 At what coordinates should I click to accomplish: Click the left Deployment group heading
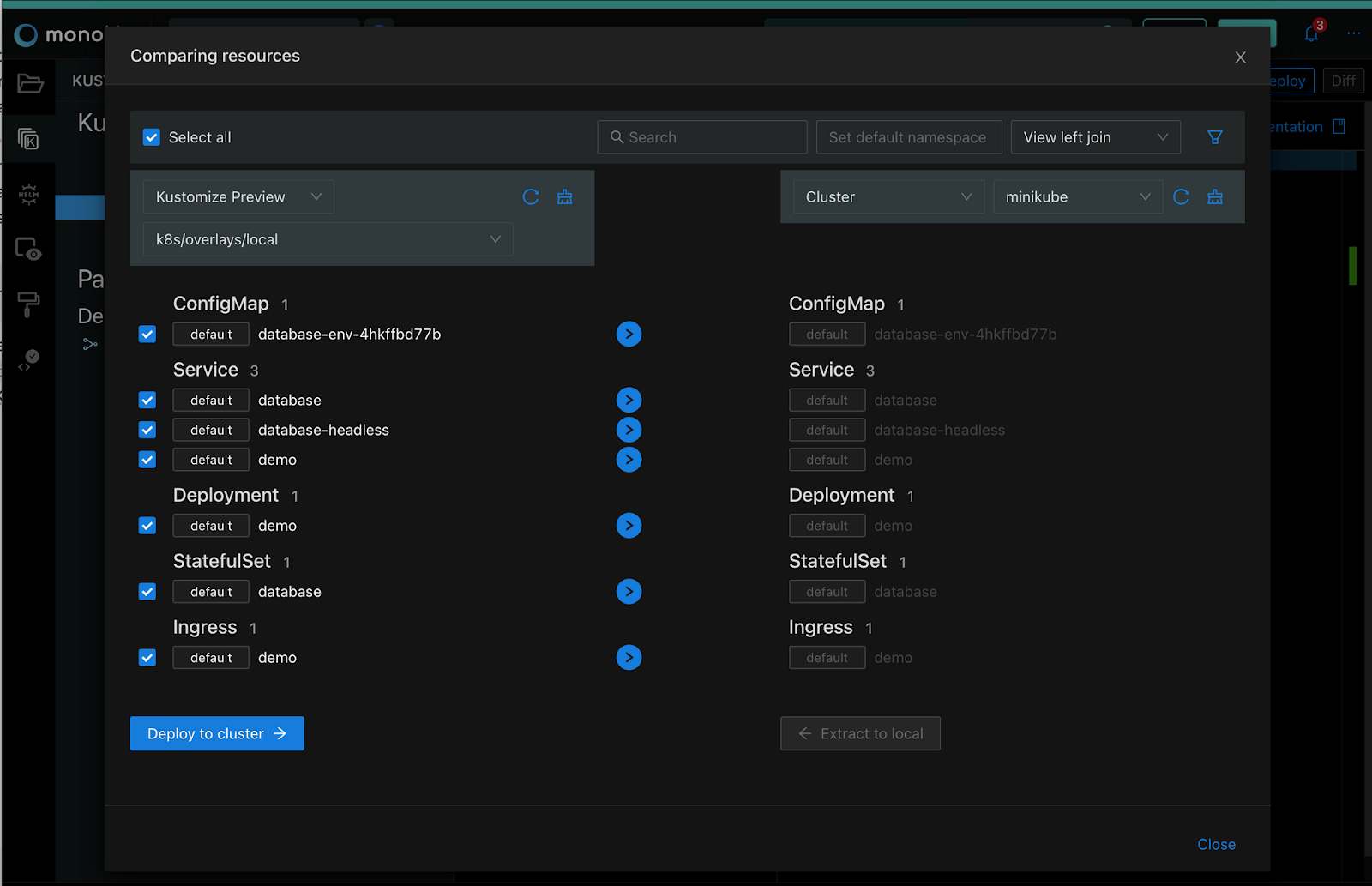[226, 495]
